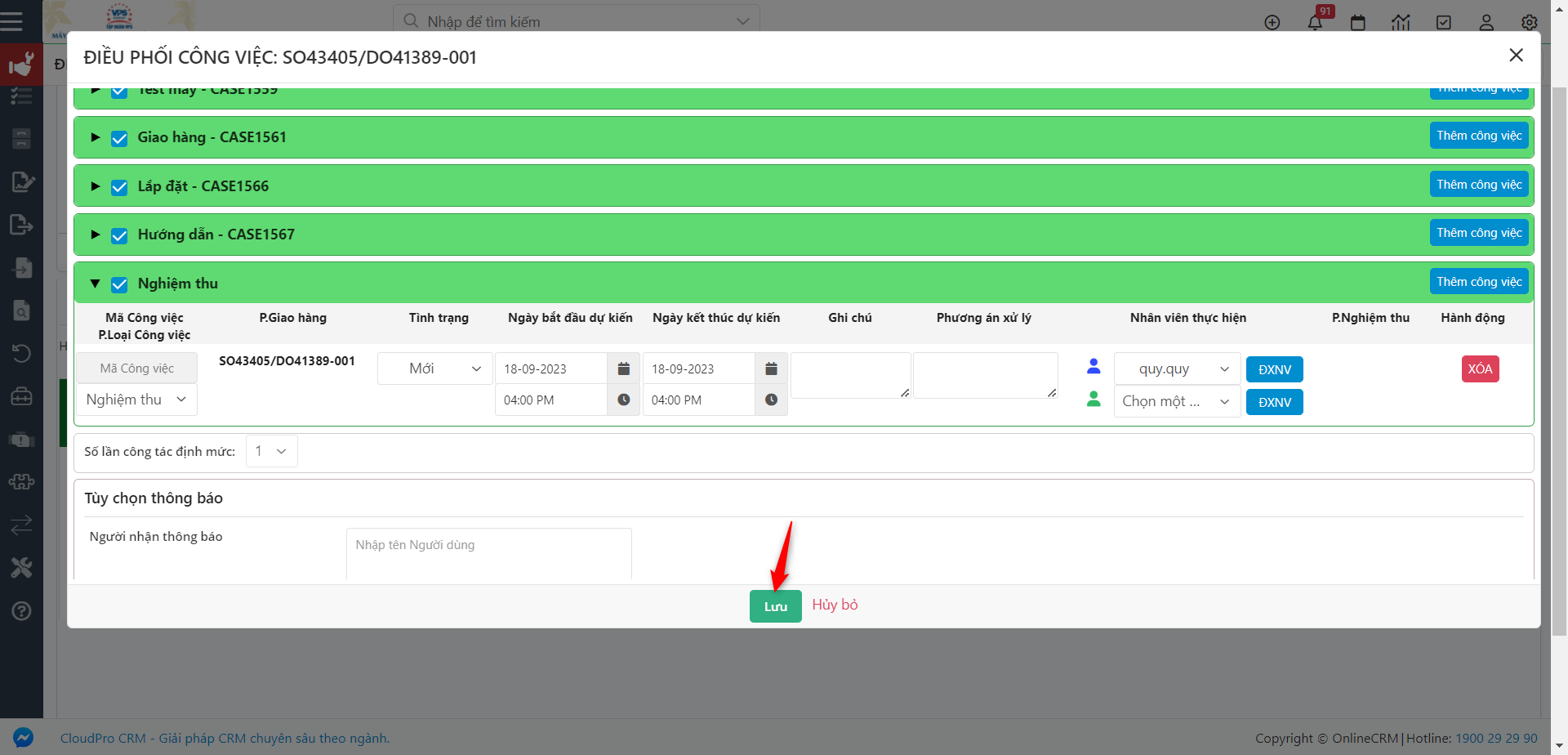Screen dimensions: 1568x755
Task: Click ĐXNV button next to Chọn một
Action: [1274, 402]
